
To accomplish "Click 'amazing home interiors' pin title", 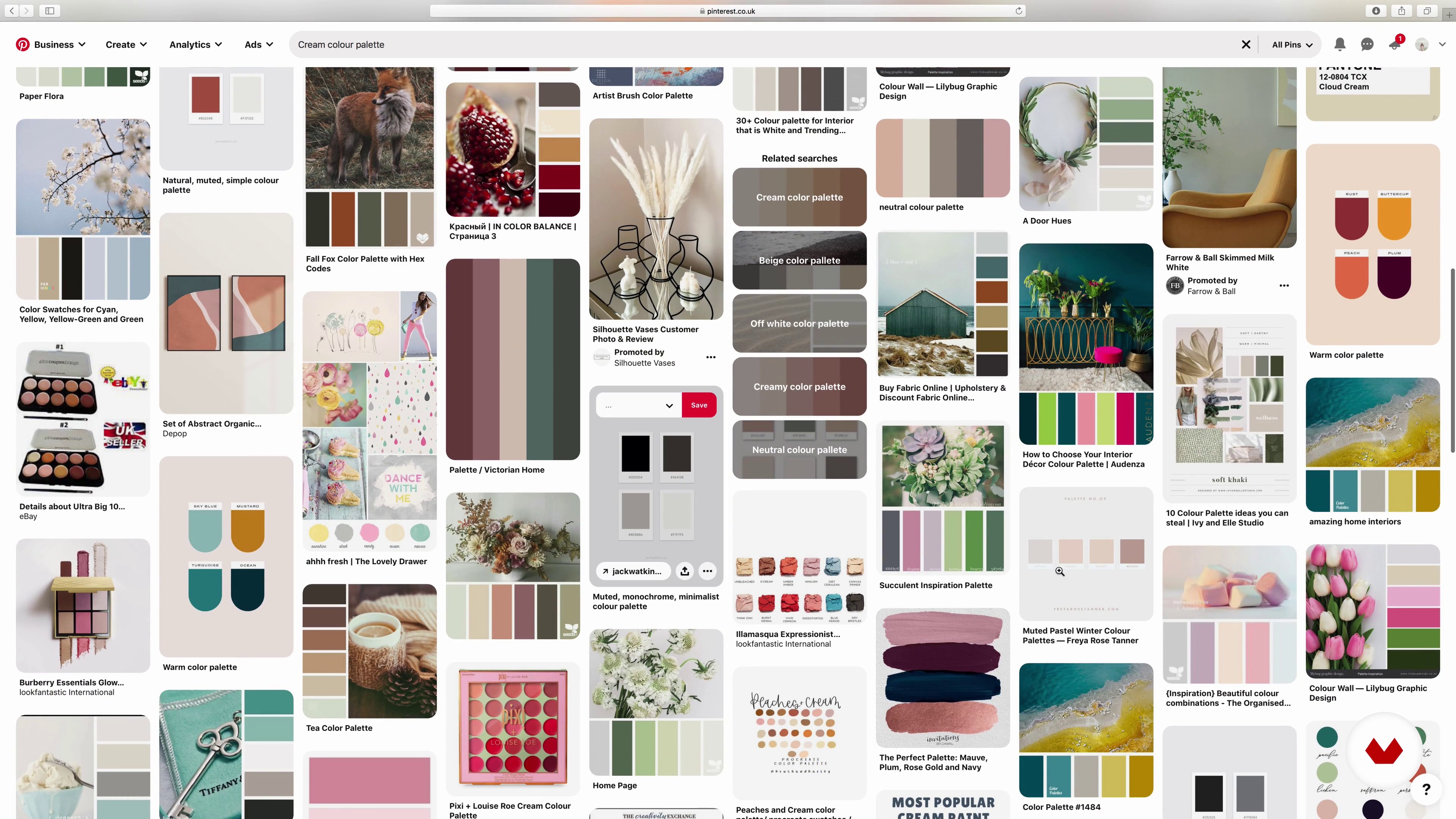I will point(1355,522).
